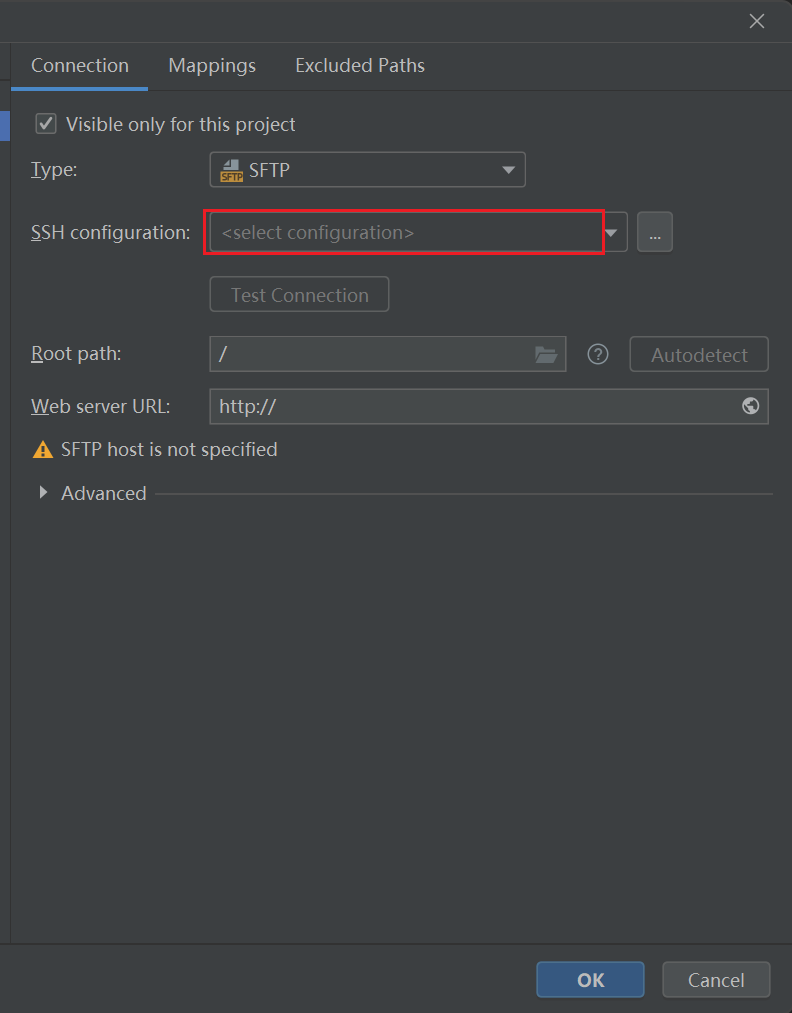
Task: Click the help question mark icon
Action: pos(598,354)
